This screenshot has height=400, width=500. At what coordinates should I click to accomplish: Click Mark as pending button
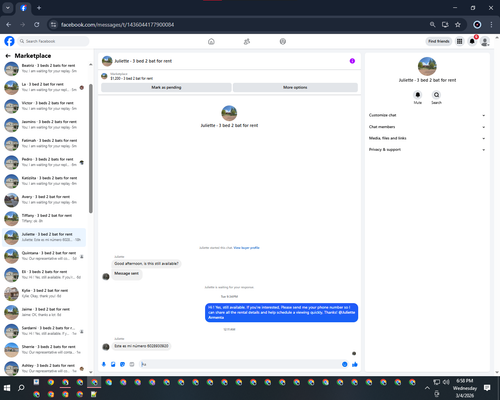166,87
